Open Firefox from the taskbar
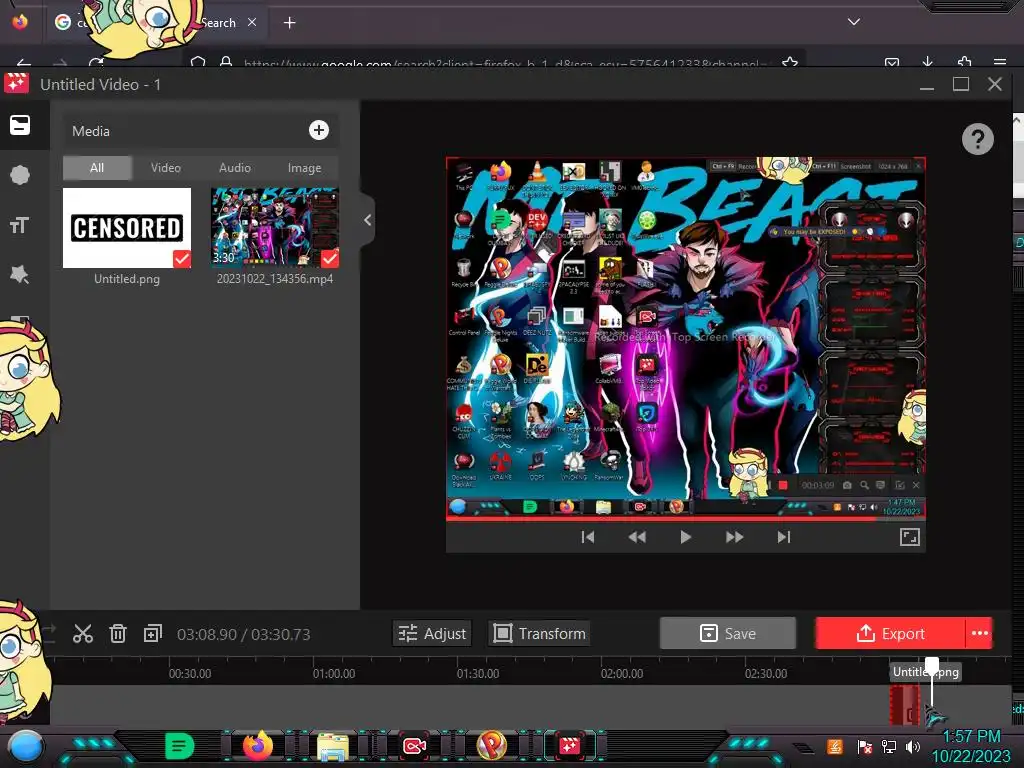This screenshot has height=768, width=1024. tap(257, 746)
